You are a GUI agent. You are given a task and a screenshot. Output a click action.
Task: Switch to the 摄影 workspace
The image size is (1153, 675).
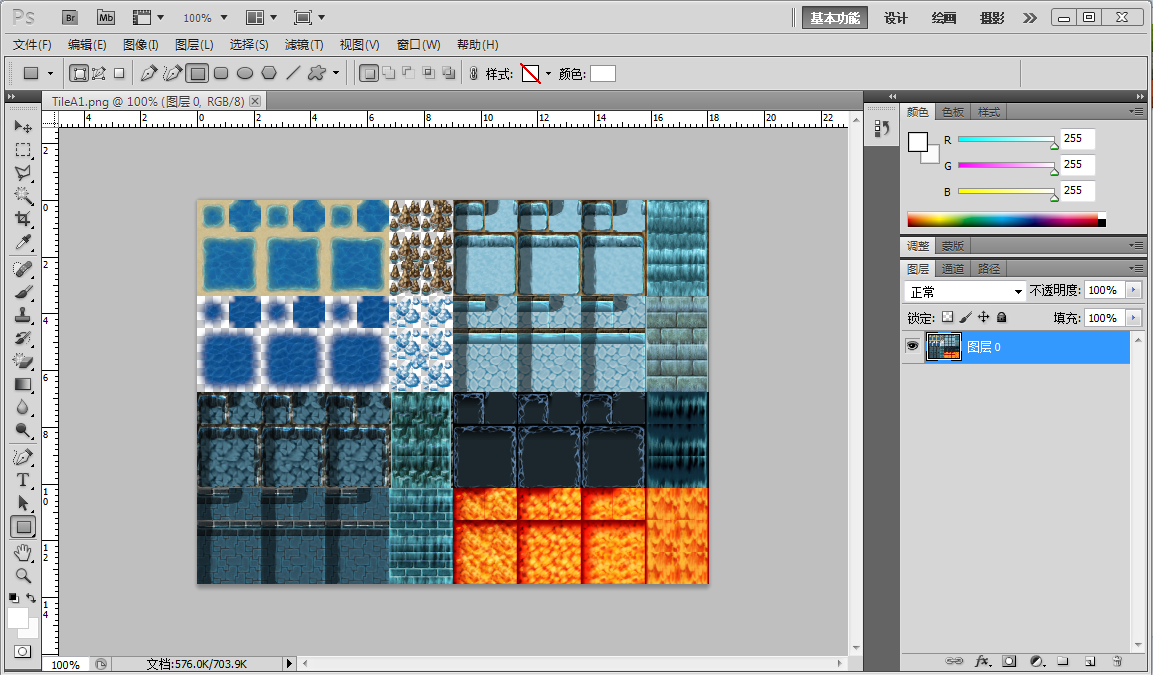[992, 18]
